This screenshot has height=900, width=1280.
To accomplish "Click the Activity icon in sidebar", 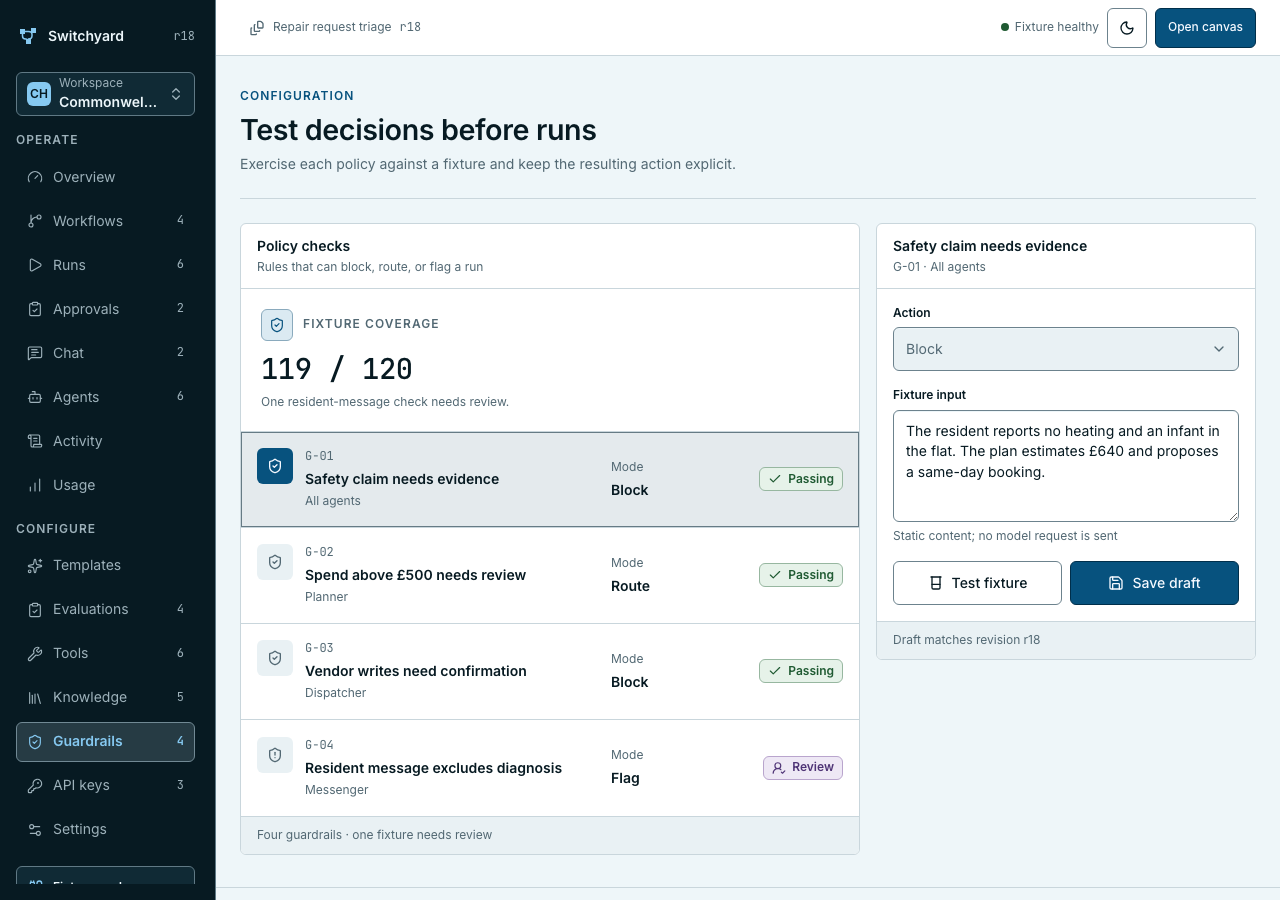I will pos(35,441).
